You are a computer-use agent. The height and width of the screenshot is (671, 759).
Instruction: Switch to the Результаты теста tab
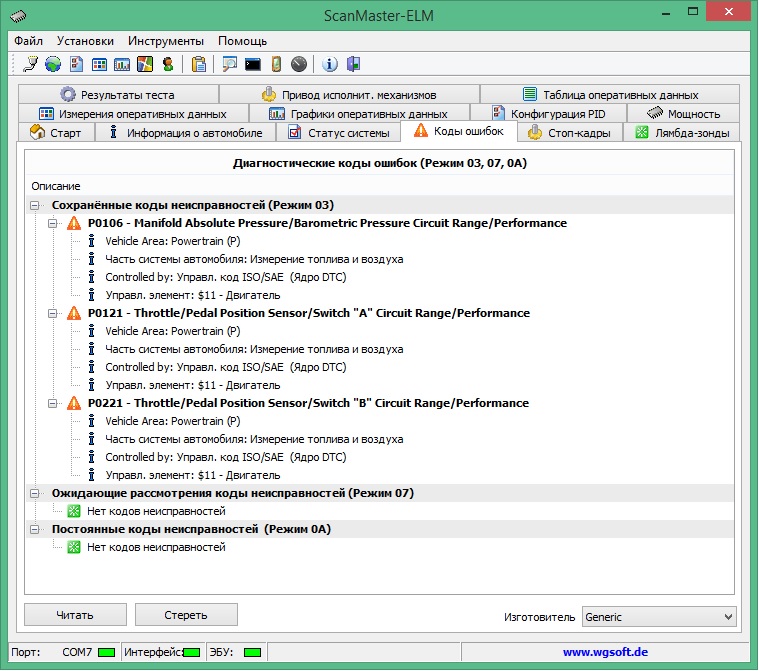tap(119, 94)
